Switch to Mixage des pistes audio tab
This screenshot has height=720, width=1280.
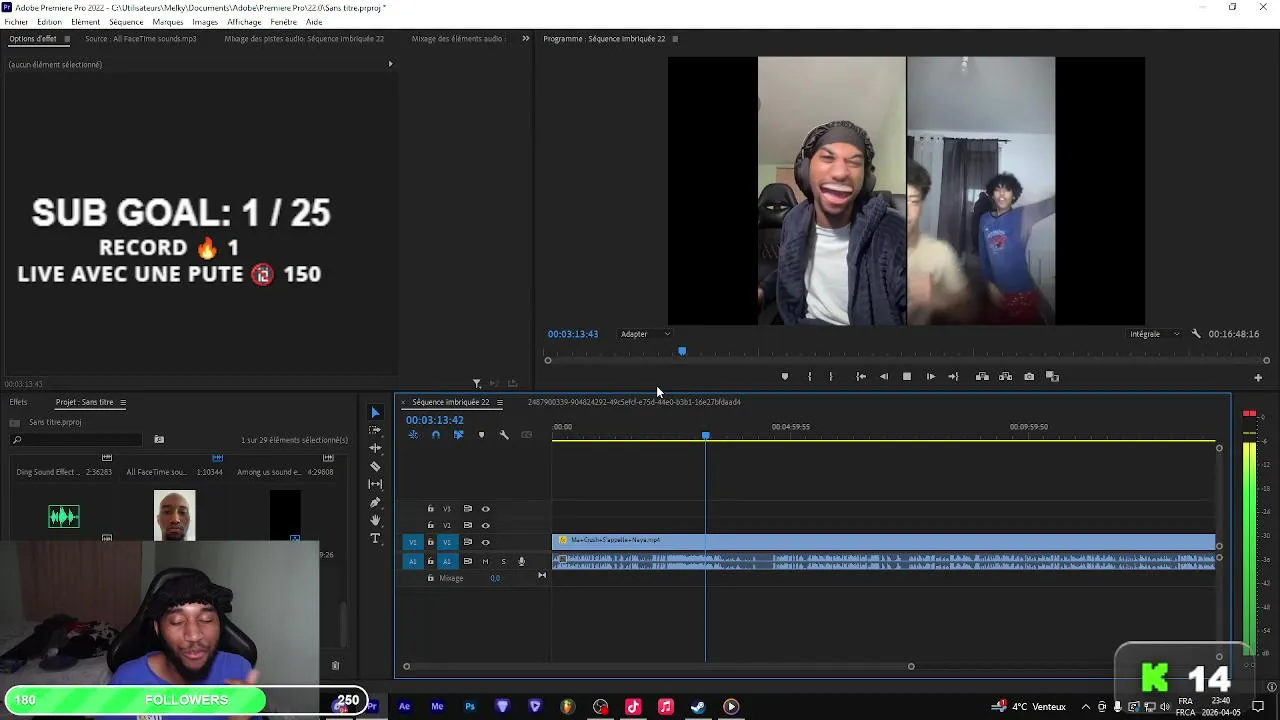pyautogui.click(x=304, y=39)
